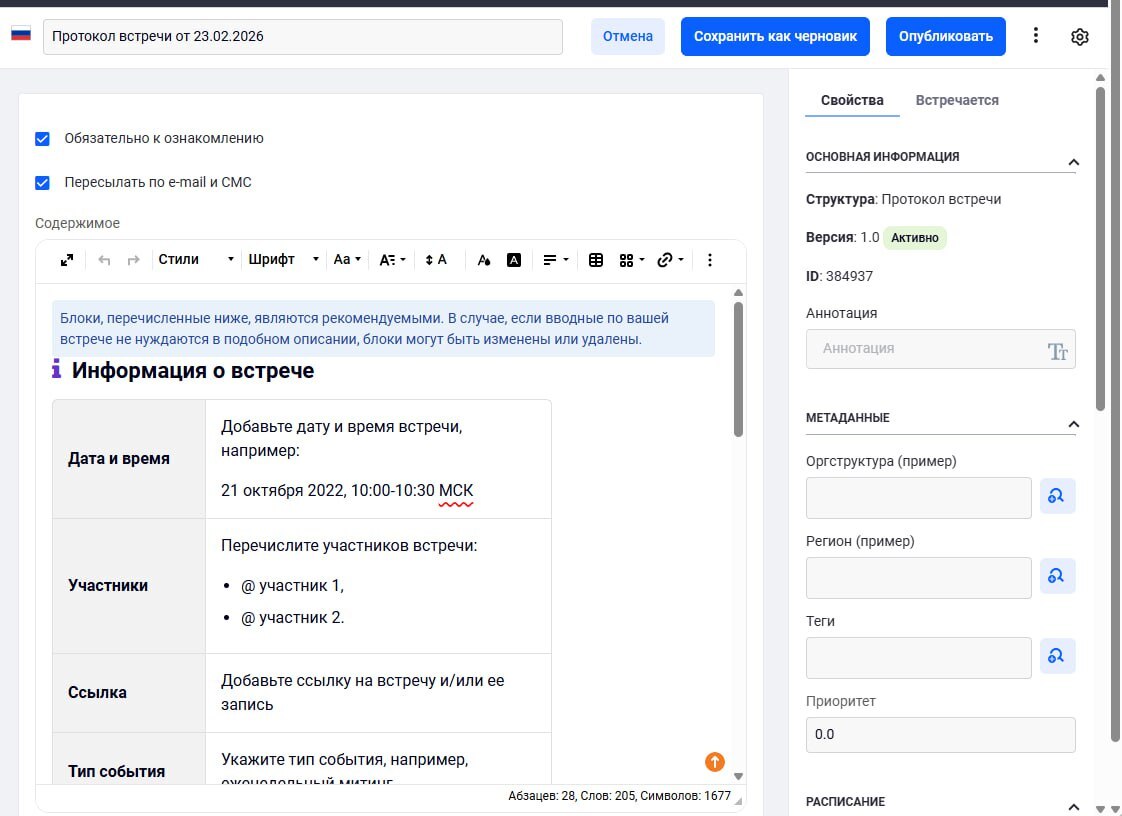Open the Aa font size dropdown
This screenshot has width=1122, height=816.
pyautogui.click(x=347, y=260)
